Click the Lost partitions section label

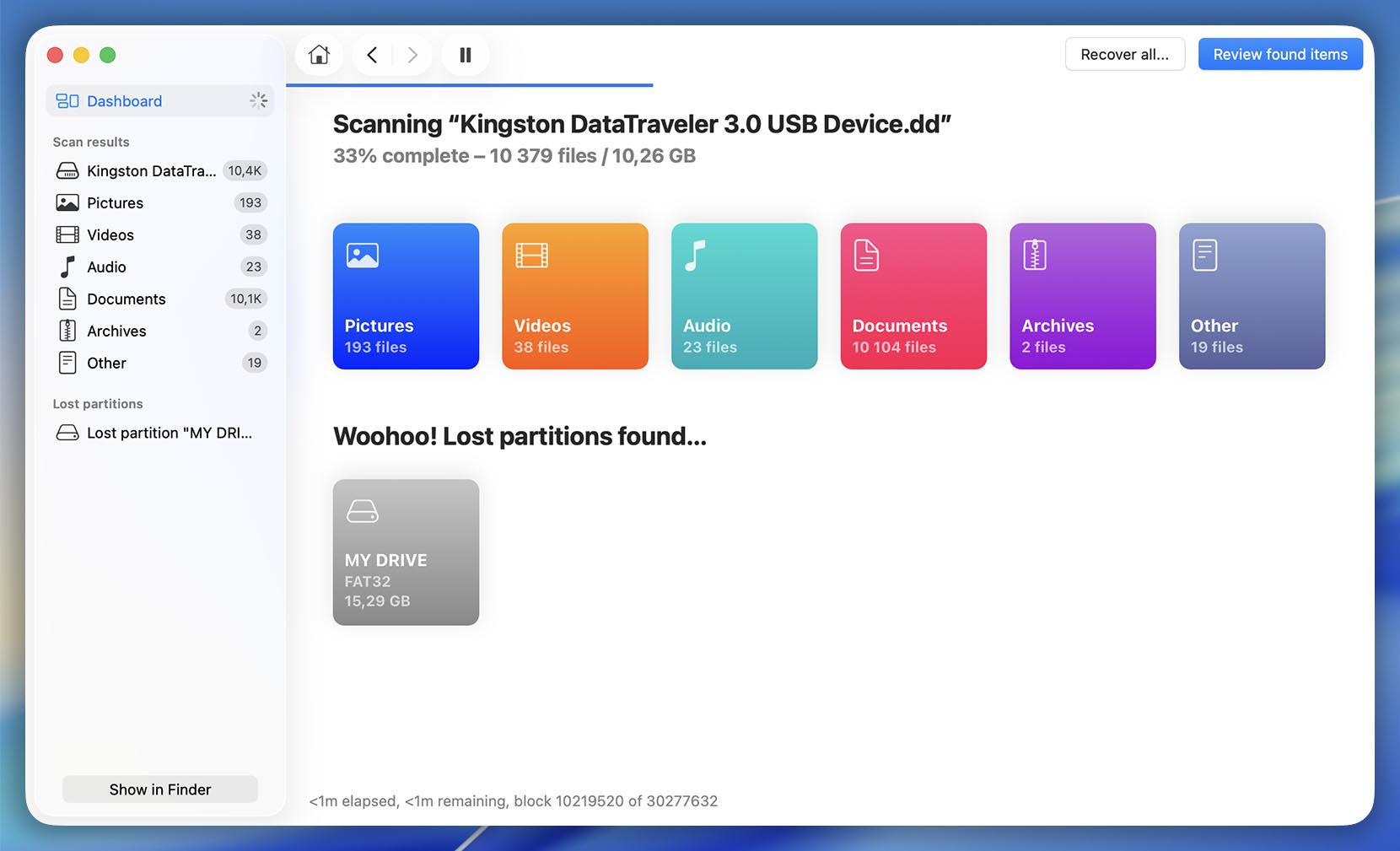[98, 404]
